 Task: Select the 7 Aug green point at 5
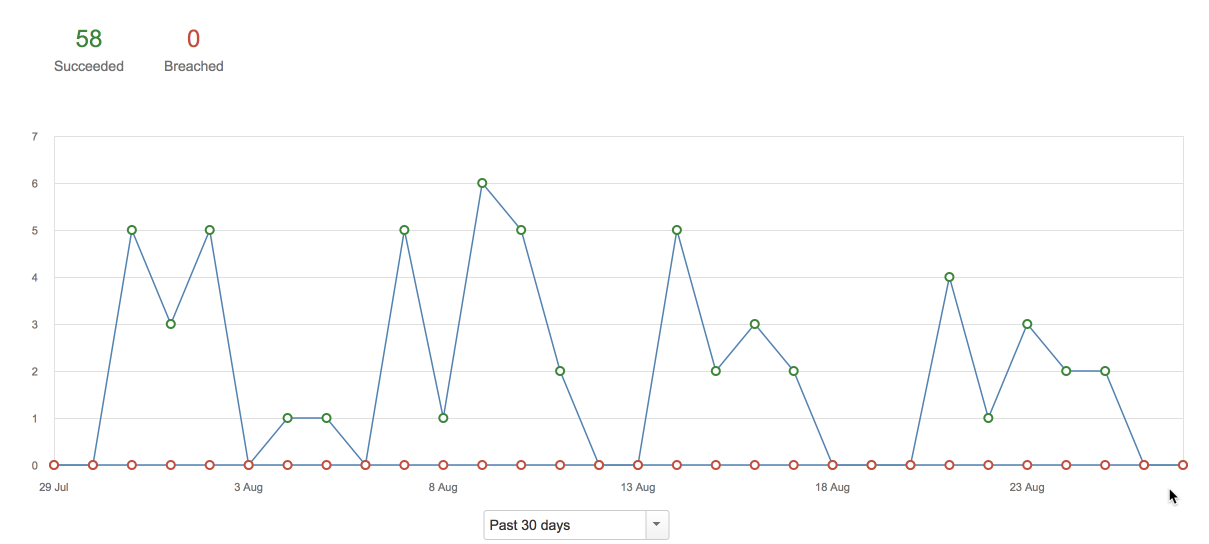[x=404, y=230]
